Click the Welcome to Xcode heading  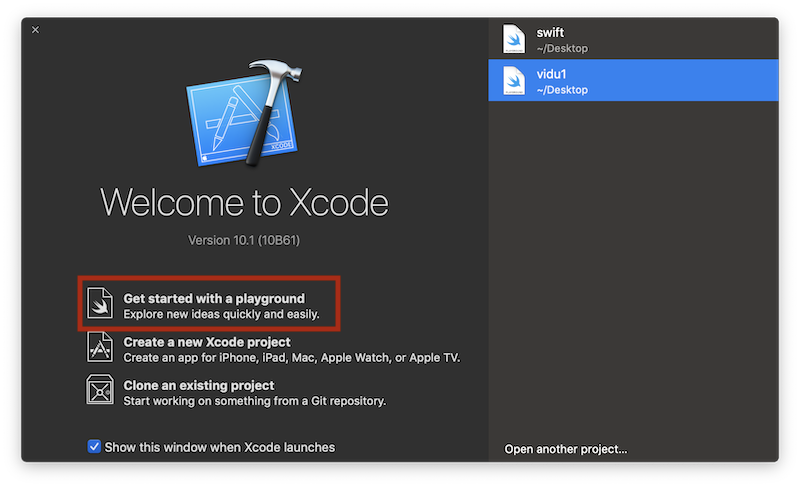244,202
